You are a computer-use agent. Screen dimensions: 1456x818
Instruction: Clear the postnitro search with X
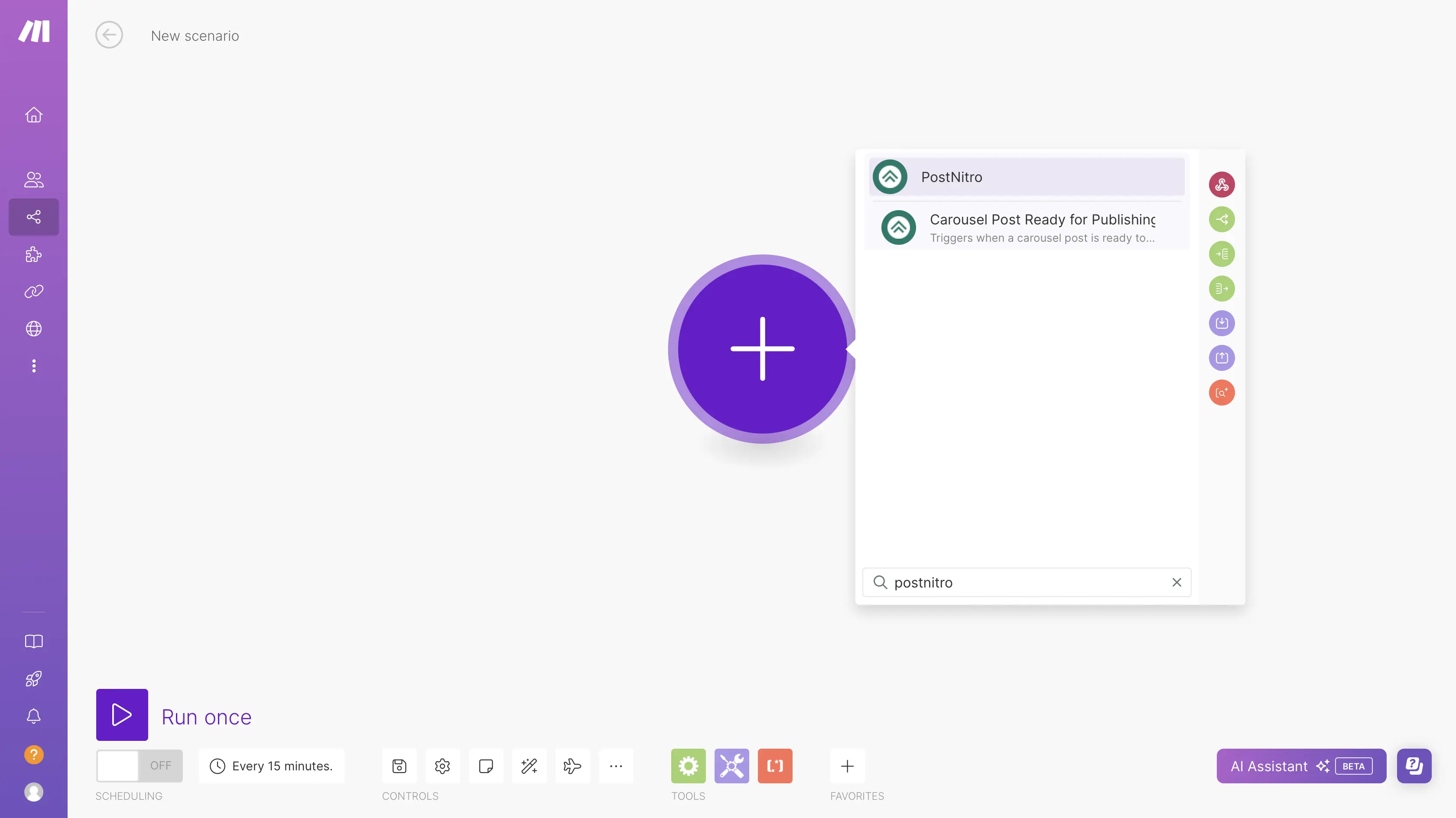(x=1176, y=582)
